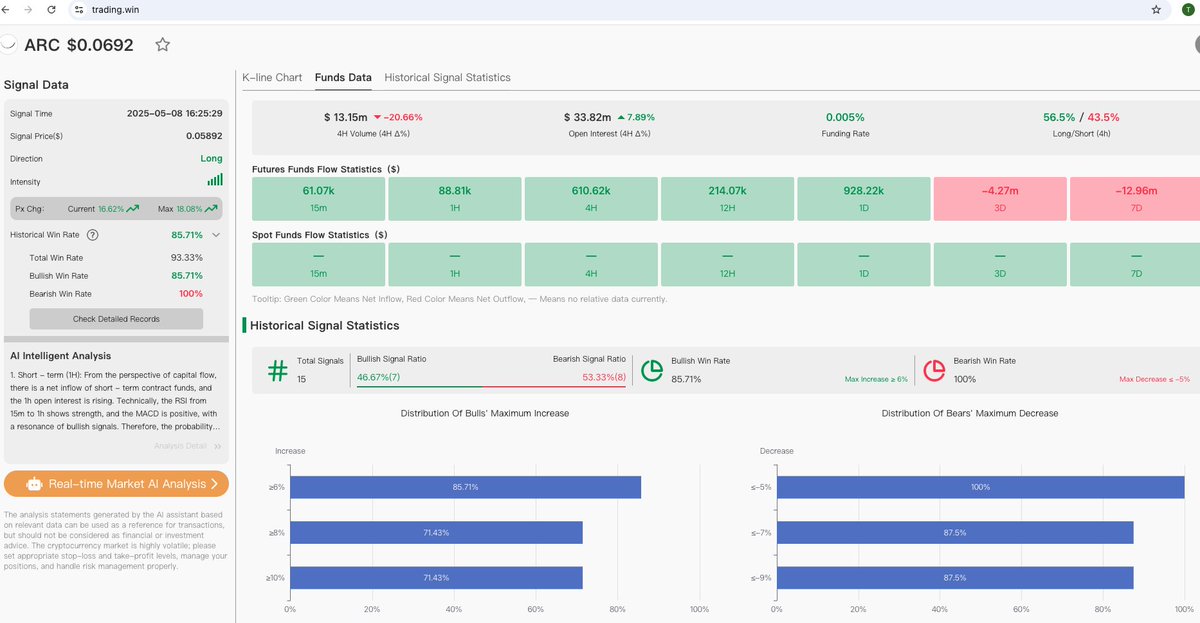Image resolution: width=1200 pixels, height=623 pixels.
Task: Click the ≤-7% bearish bar showing 87.5%
Action: (955, 533)
